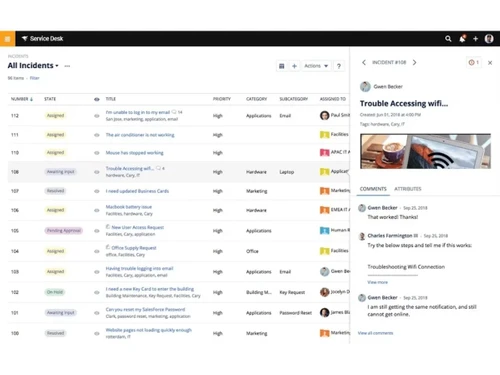The height and width of the screenshot is (375, 500).
Task: Open 'The air conditioner is not working' incident
Action: (x=140, y=135)
